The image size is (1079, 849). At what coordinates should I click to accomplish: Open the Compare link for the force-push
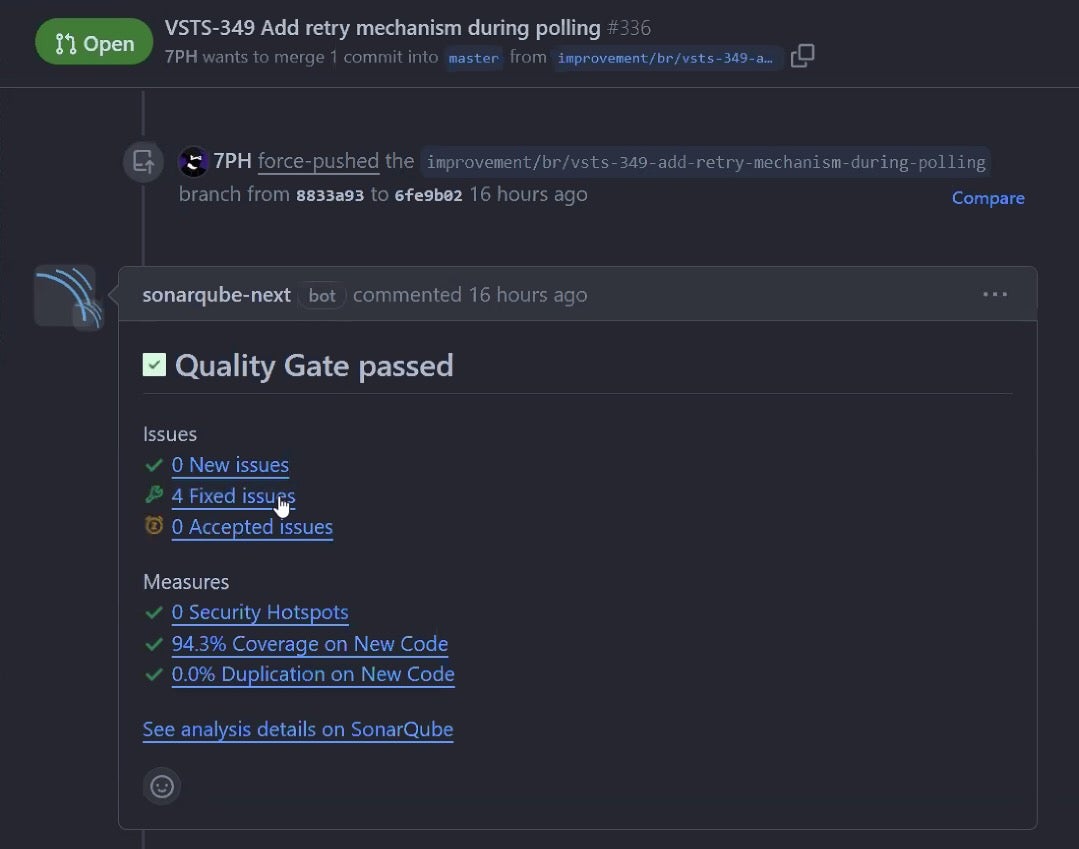tap(987, 197)
